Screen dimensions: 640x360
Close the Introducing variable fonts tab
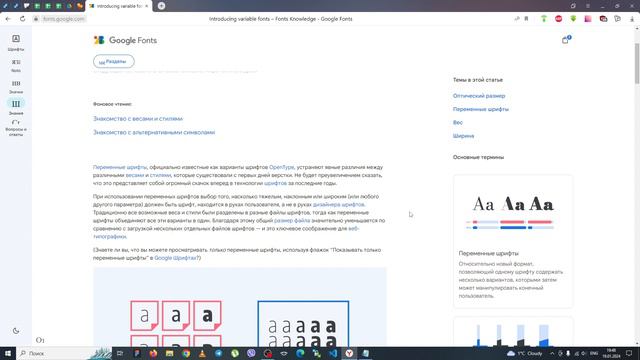click(147, 6)
